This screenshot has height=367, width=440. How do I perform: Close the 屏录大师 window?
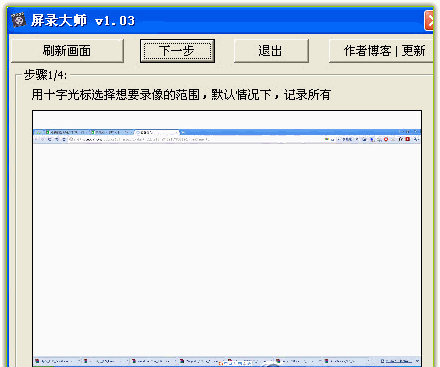429,21
